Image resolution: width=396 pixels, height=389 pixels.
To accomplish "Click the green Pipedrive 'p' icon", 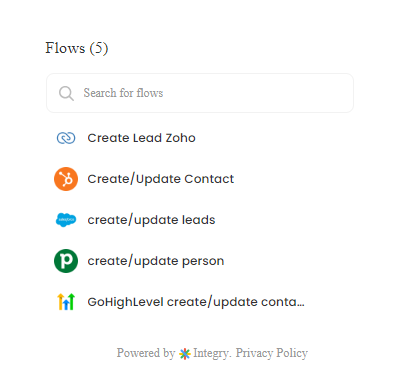I will click(x=66, y=261).
